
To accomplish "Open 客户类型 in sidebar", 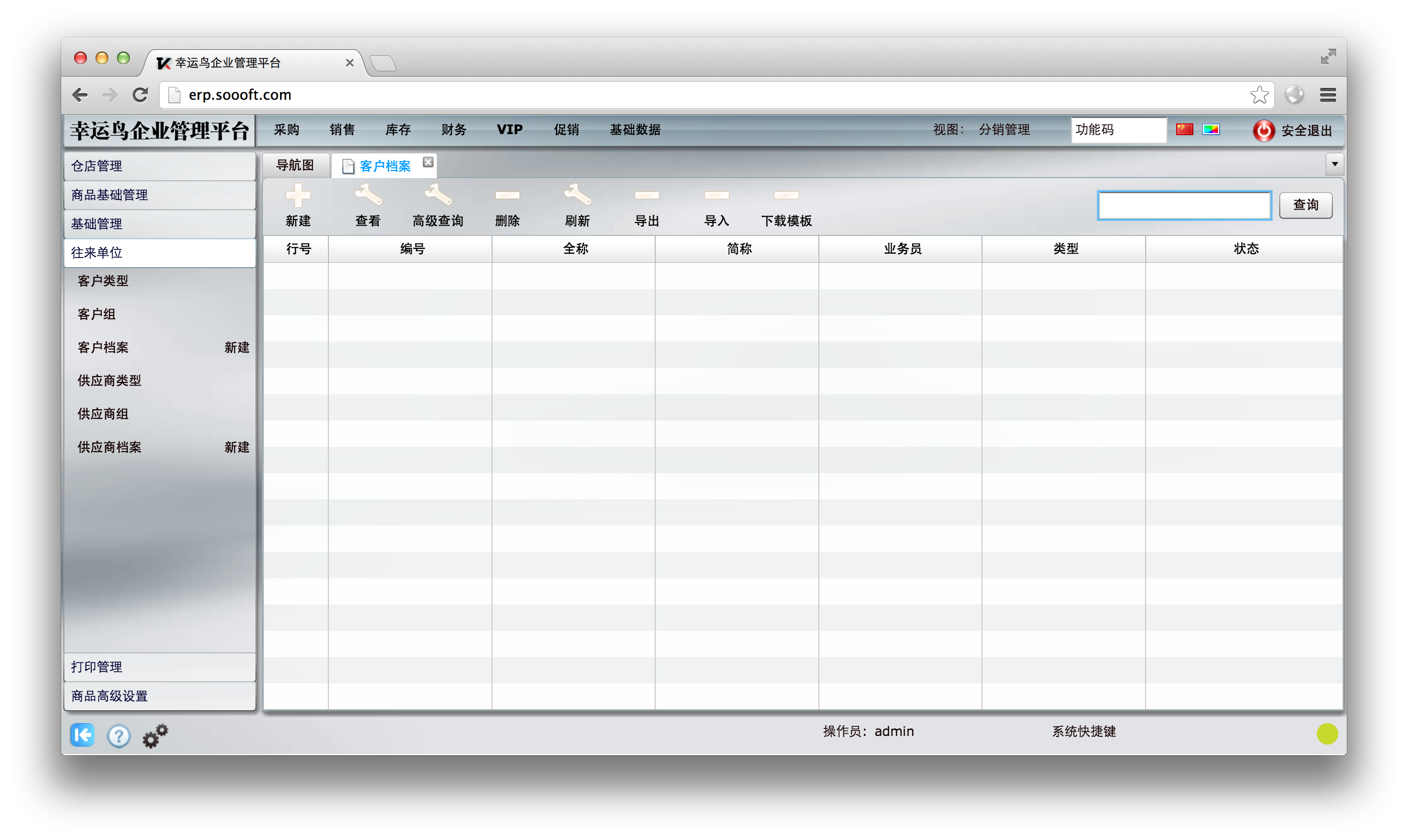I will 103,281.
